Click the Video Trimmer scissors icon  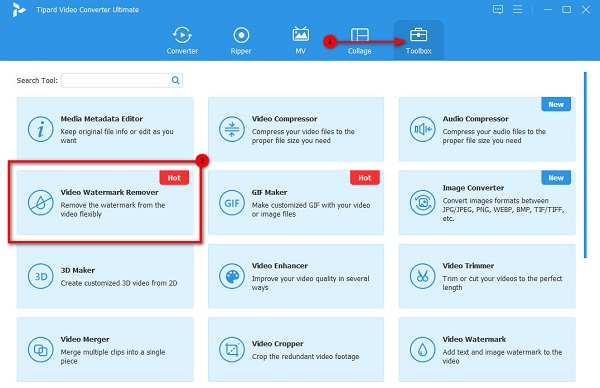[x=422, y=276]
